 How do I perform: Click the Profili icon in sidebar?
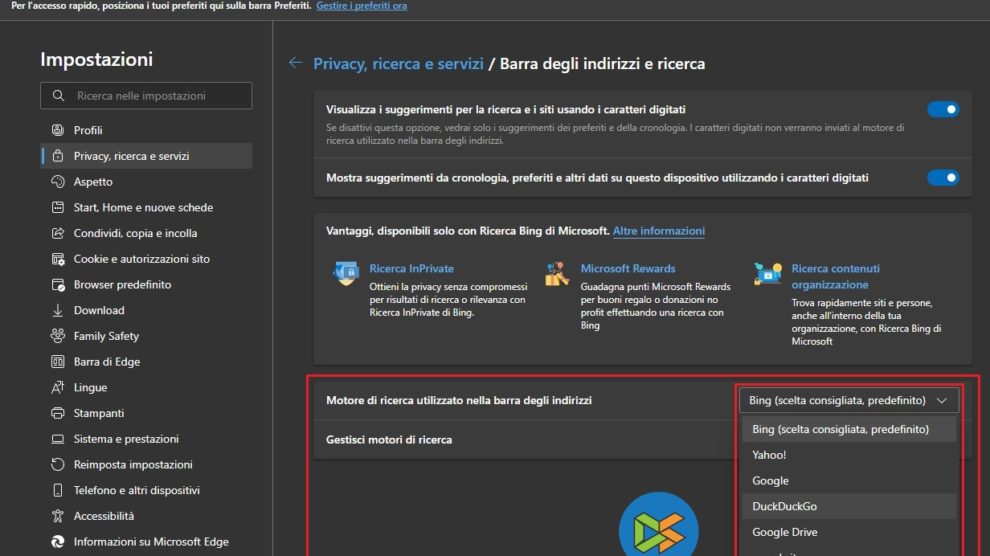(x=57, y=130)
